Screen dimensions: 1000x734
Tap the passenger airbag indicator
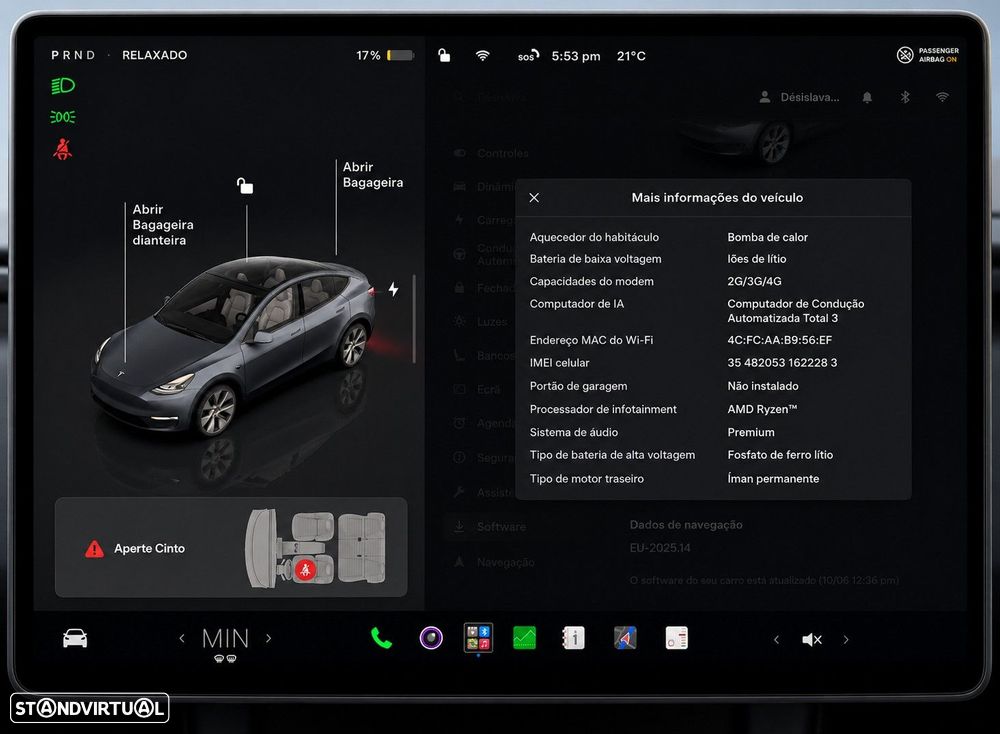(x=927, y=55)
